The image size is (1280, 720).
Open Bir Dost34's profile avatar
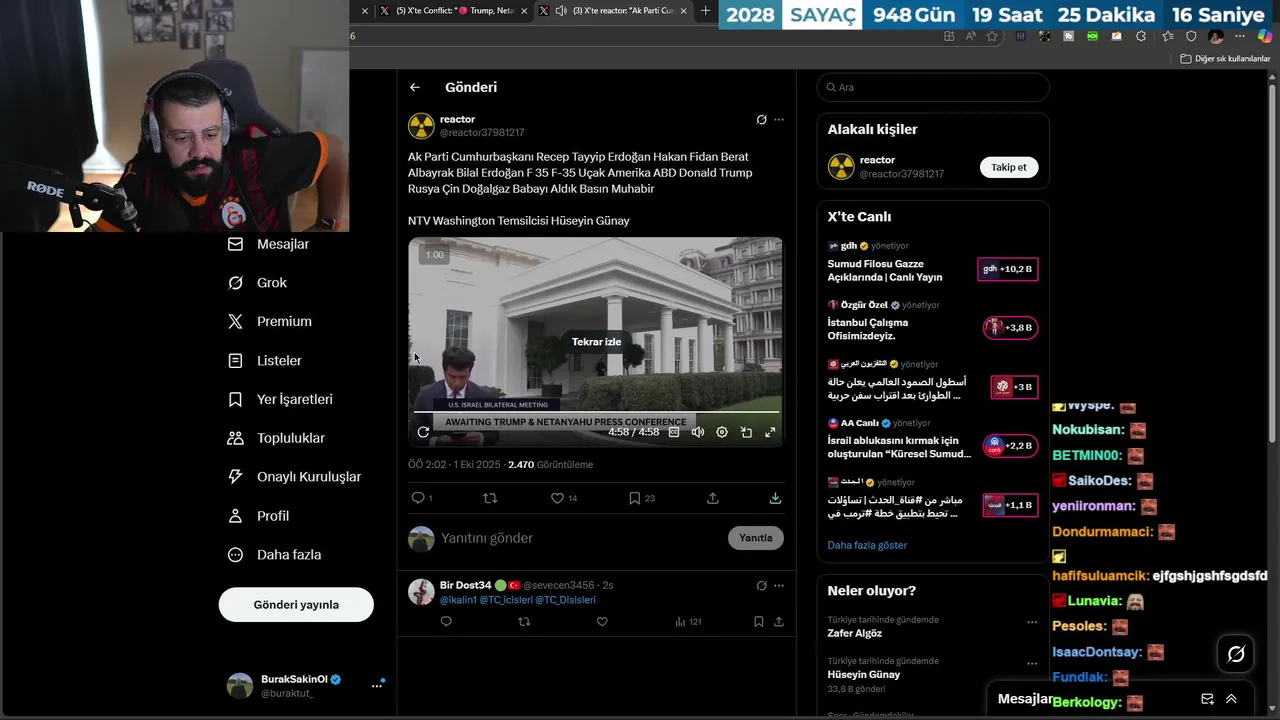[x=421, y=591]
